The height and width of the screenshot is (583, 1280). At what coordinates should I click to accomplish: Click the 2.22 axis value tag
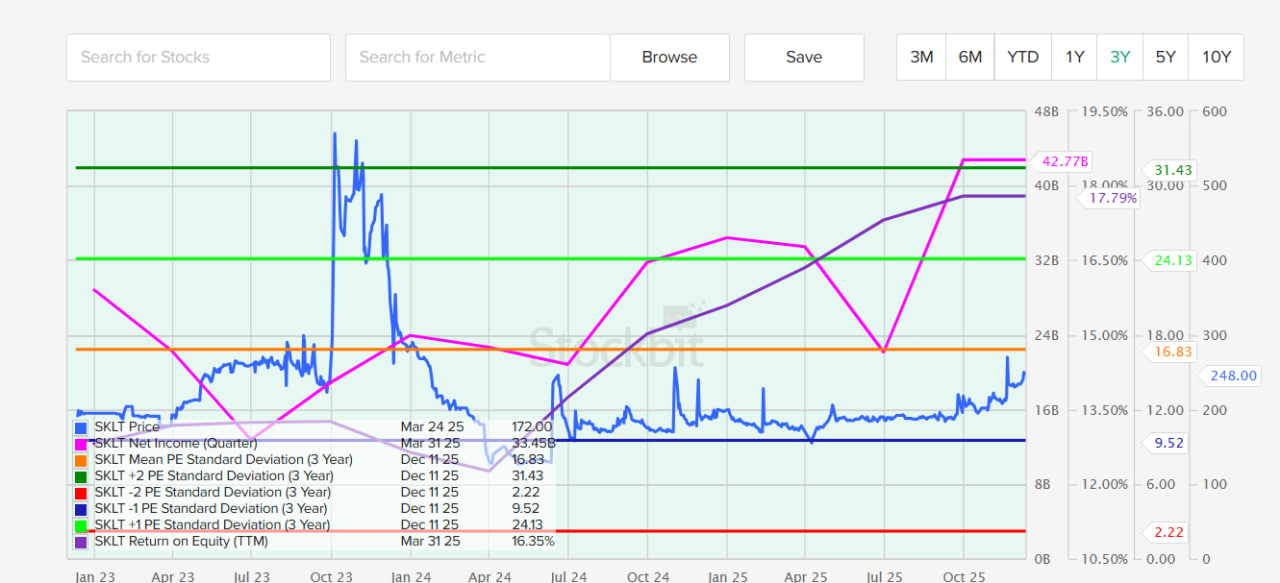click(x=1167, y=532)
